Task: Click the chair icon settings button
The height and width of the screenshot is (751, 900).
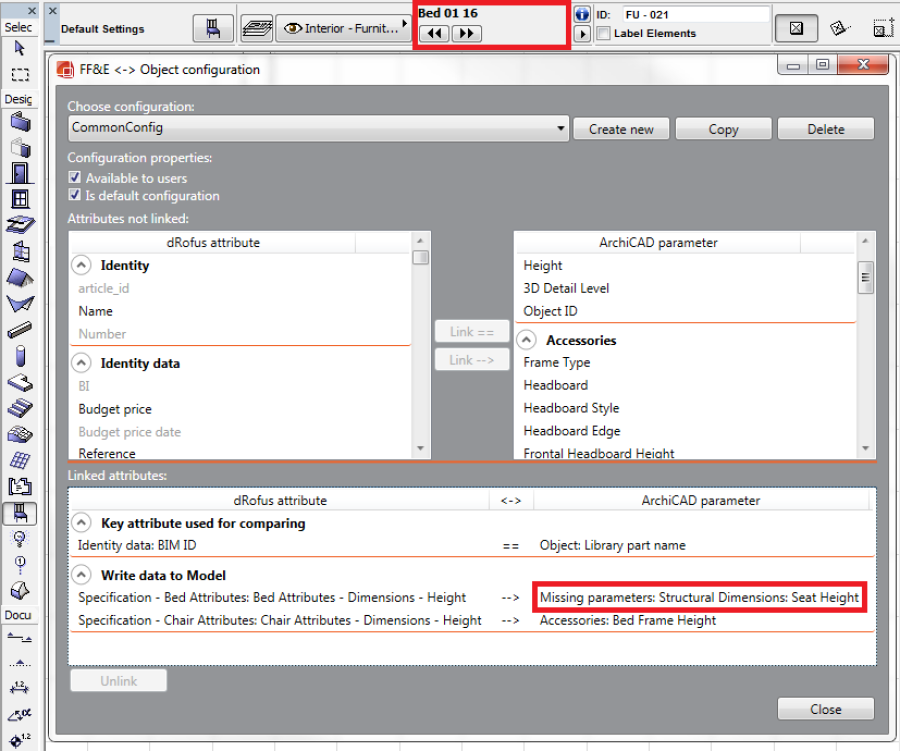Action: [213, 28]
